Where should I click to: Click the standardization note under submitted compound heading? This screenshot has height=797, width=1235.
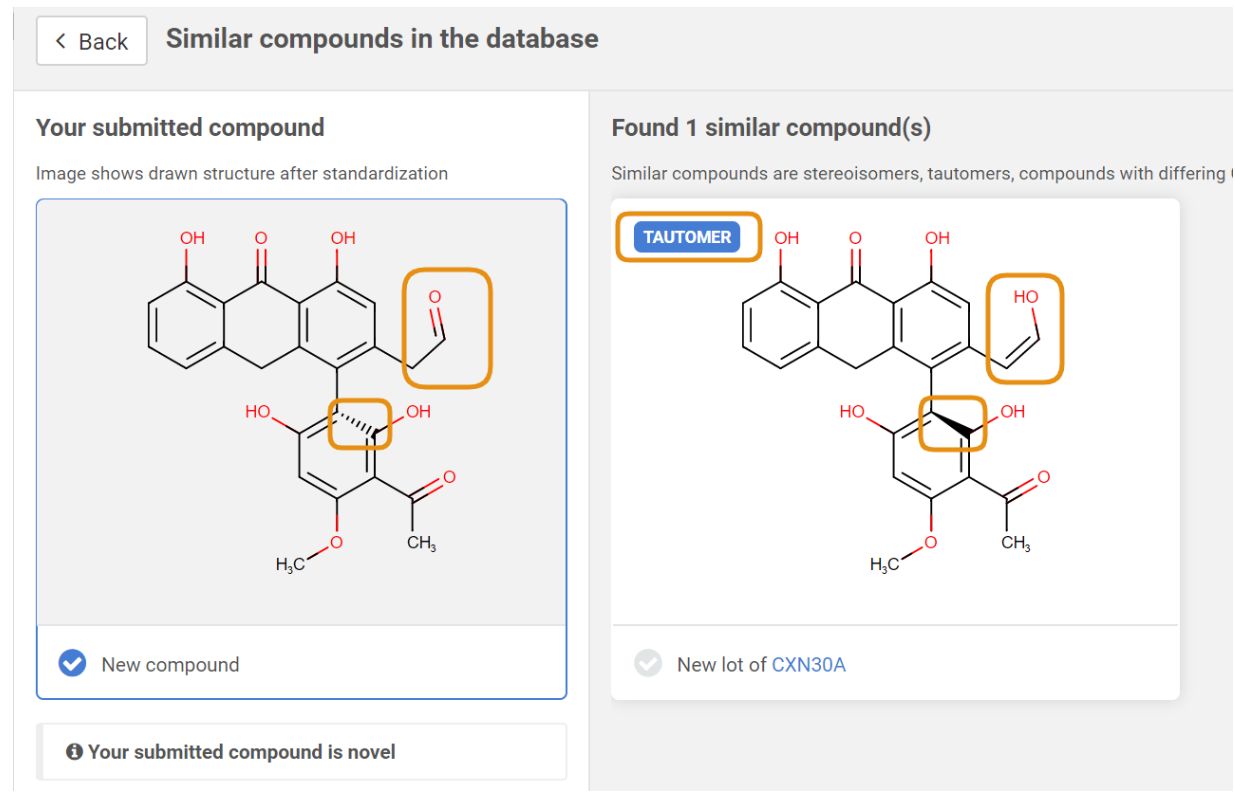pyautogui.click(x=242, y=173)
